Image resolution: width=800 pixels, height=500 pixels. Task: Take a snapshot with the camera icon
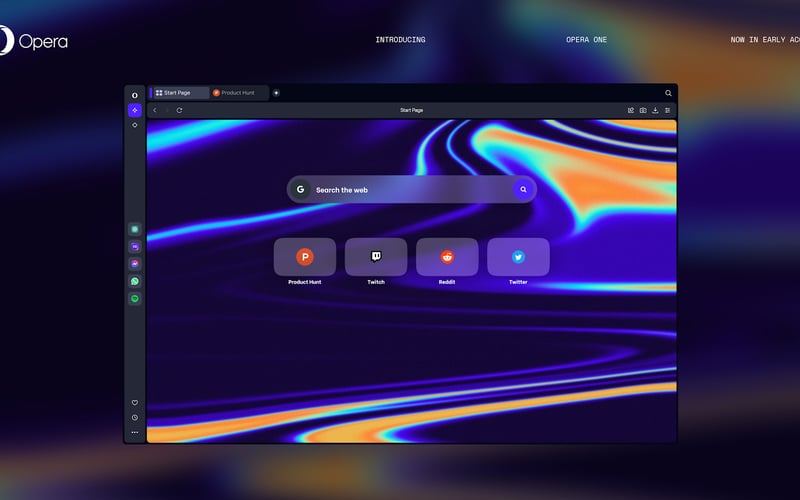pos(643,110)
